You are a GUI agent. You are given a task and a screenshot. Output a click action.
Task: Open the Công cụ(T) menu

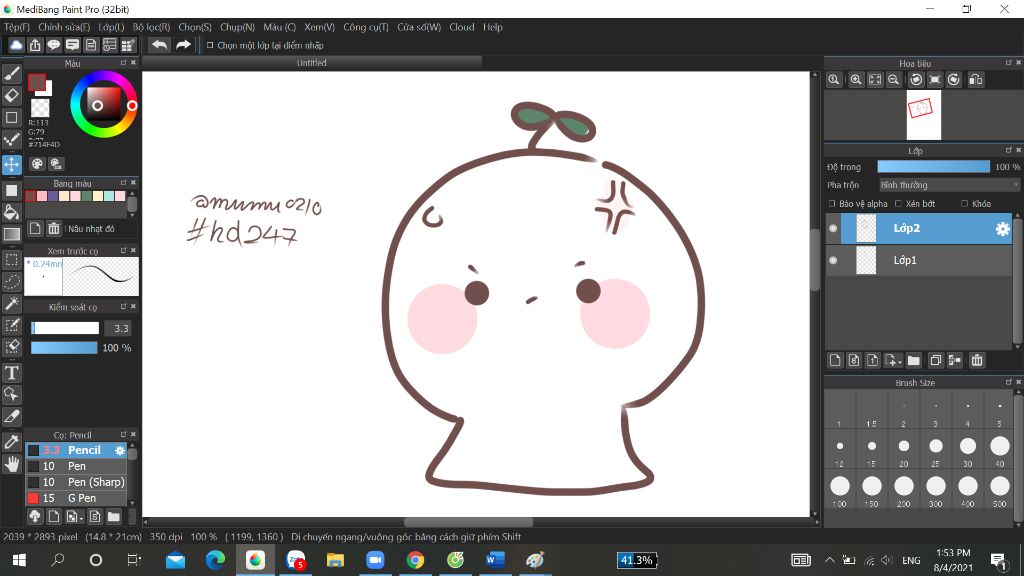(x=366, y=27)
